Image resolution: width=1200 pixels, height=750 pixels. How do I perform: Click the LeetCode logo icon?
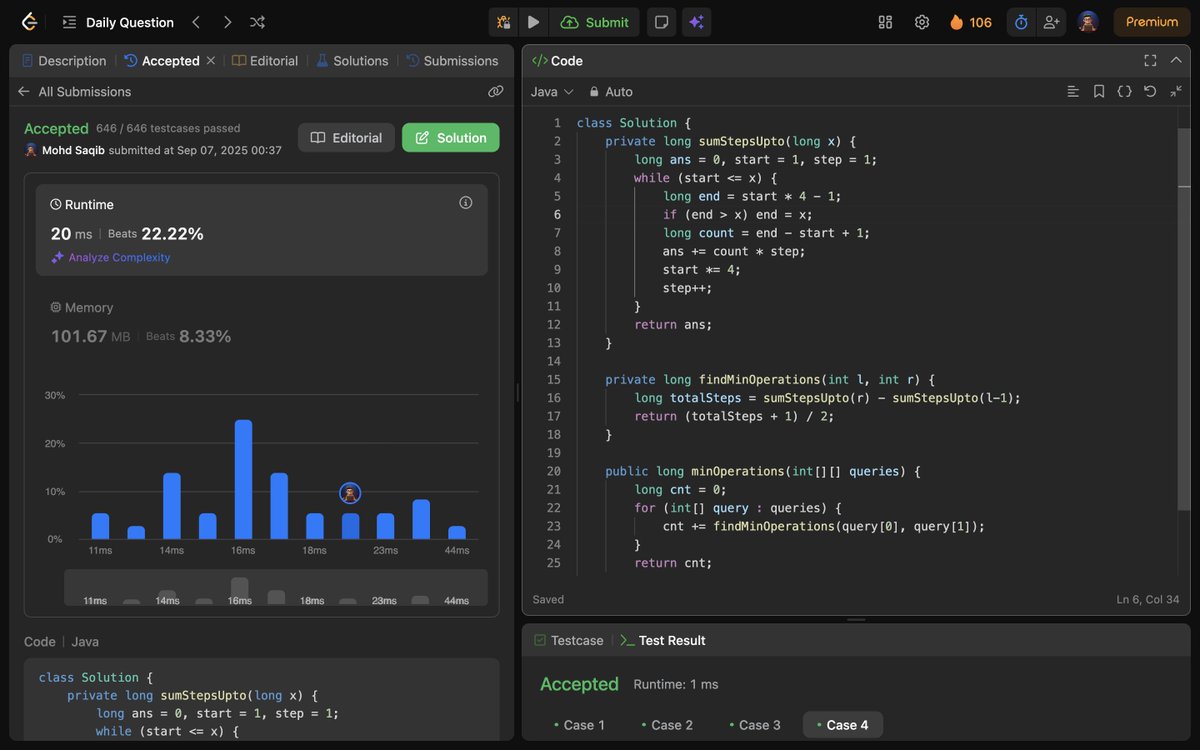coord(29,22)
